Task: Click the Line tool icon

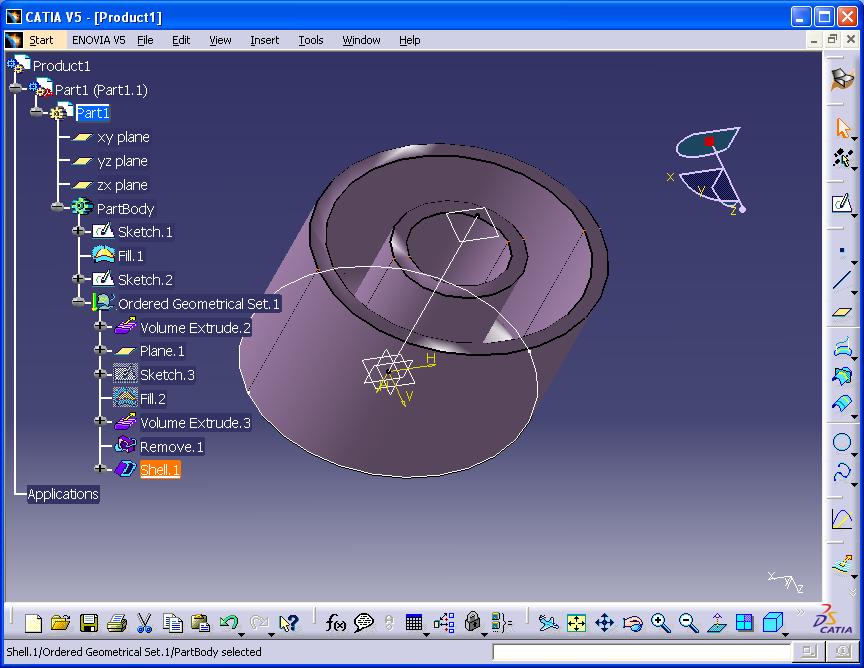Action: pyautogui.click(x=843, y=277)
